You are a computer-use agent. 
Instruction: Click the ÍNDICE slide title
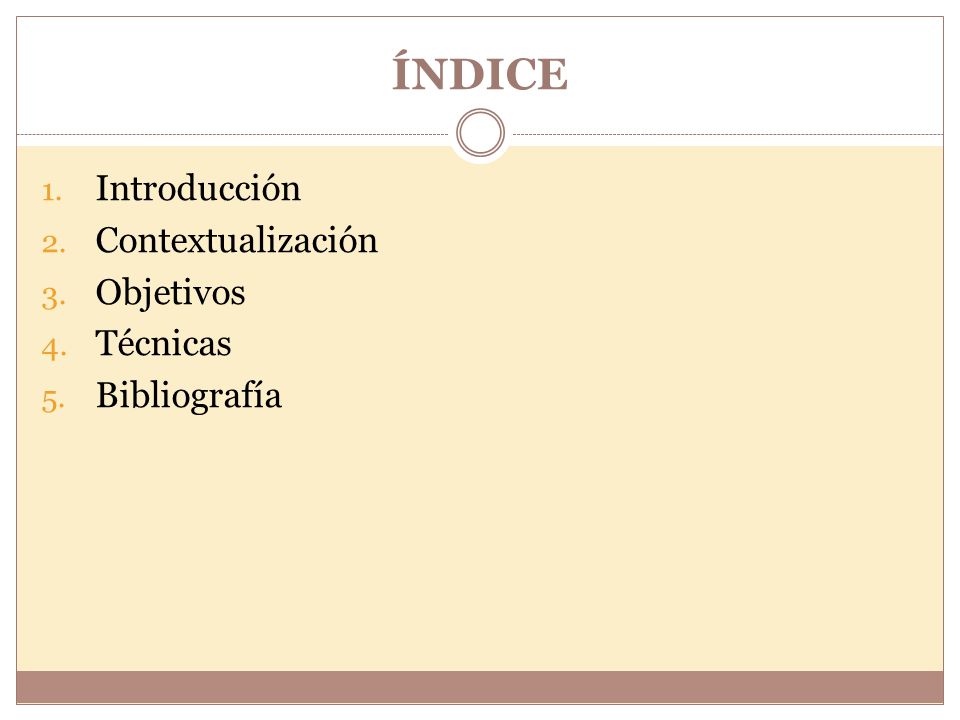(x=480, y=70)
